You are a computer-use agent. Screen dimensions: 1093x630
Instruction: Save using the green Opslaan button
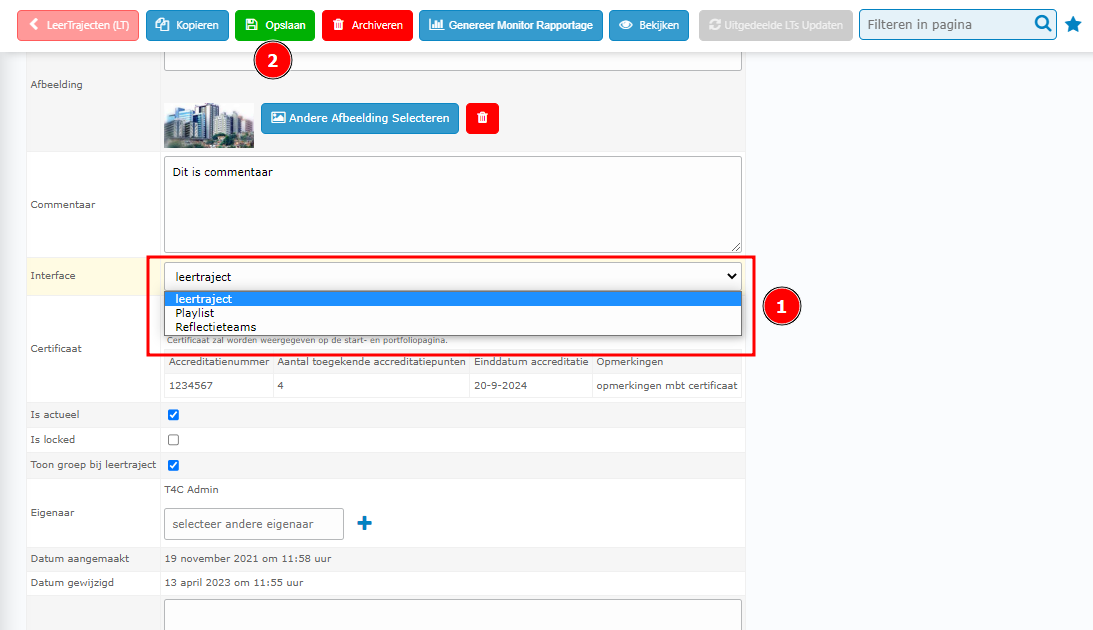(275, 25)
